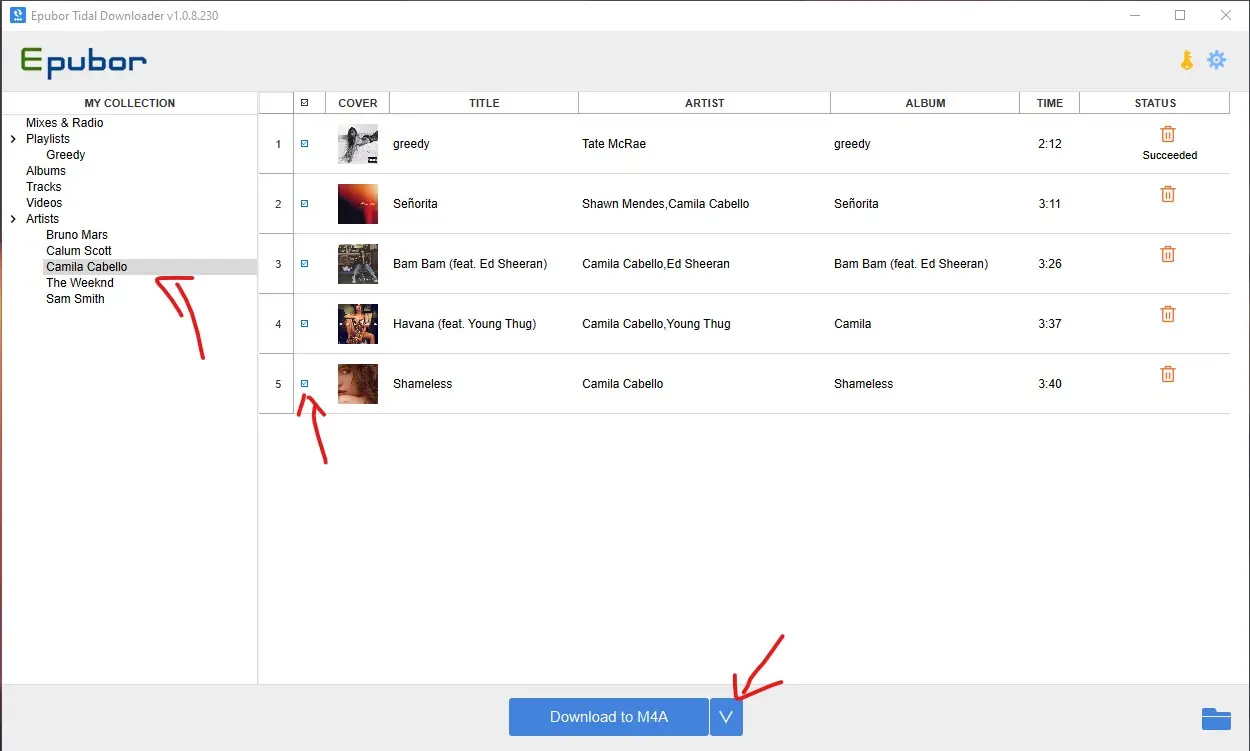Open the download folder icon
Viewport: 1250px width, 751px height.
point(1215,717)
